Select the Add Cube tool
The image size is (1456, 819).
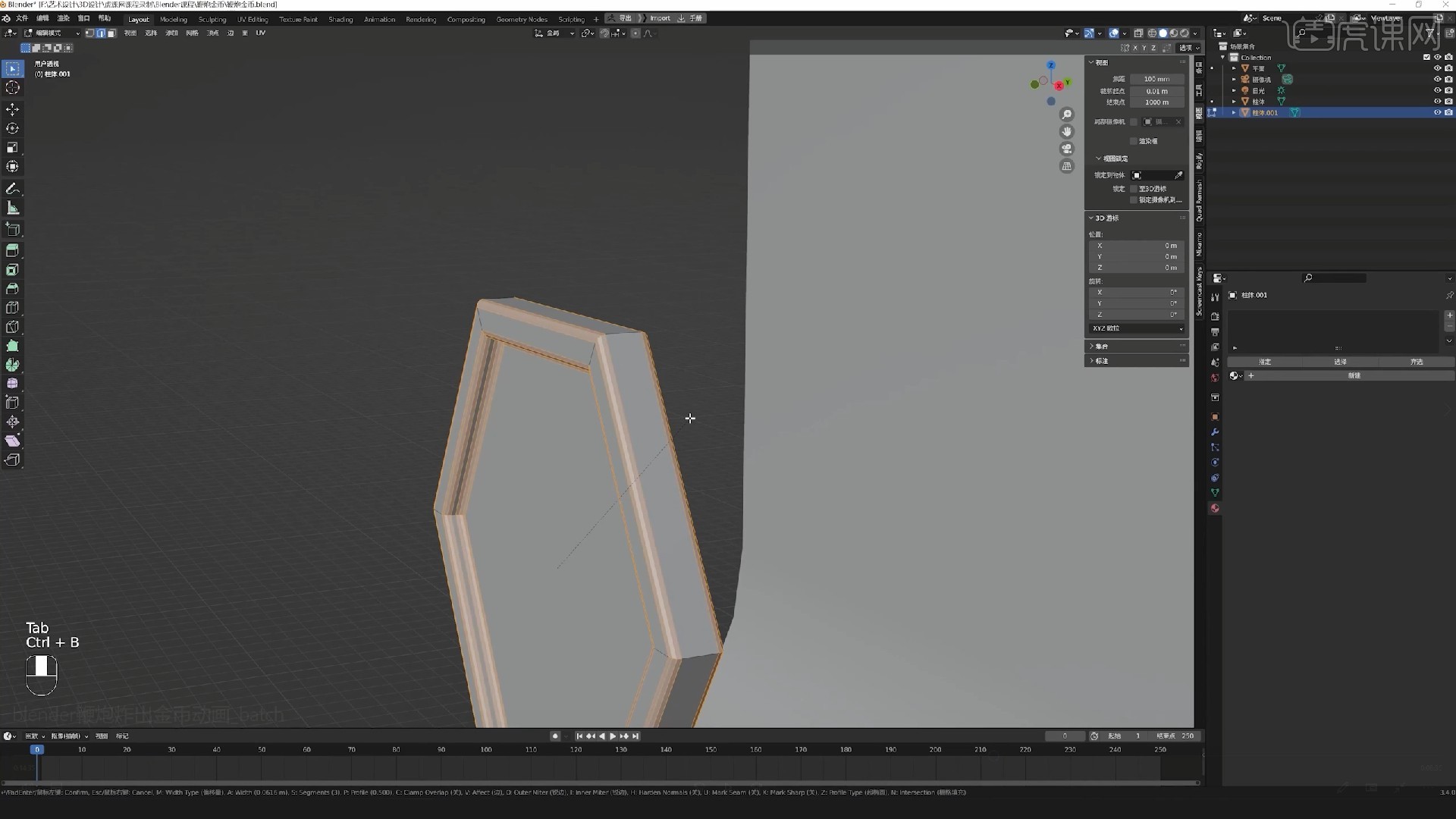coord(13,229)
